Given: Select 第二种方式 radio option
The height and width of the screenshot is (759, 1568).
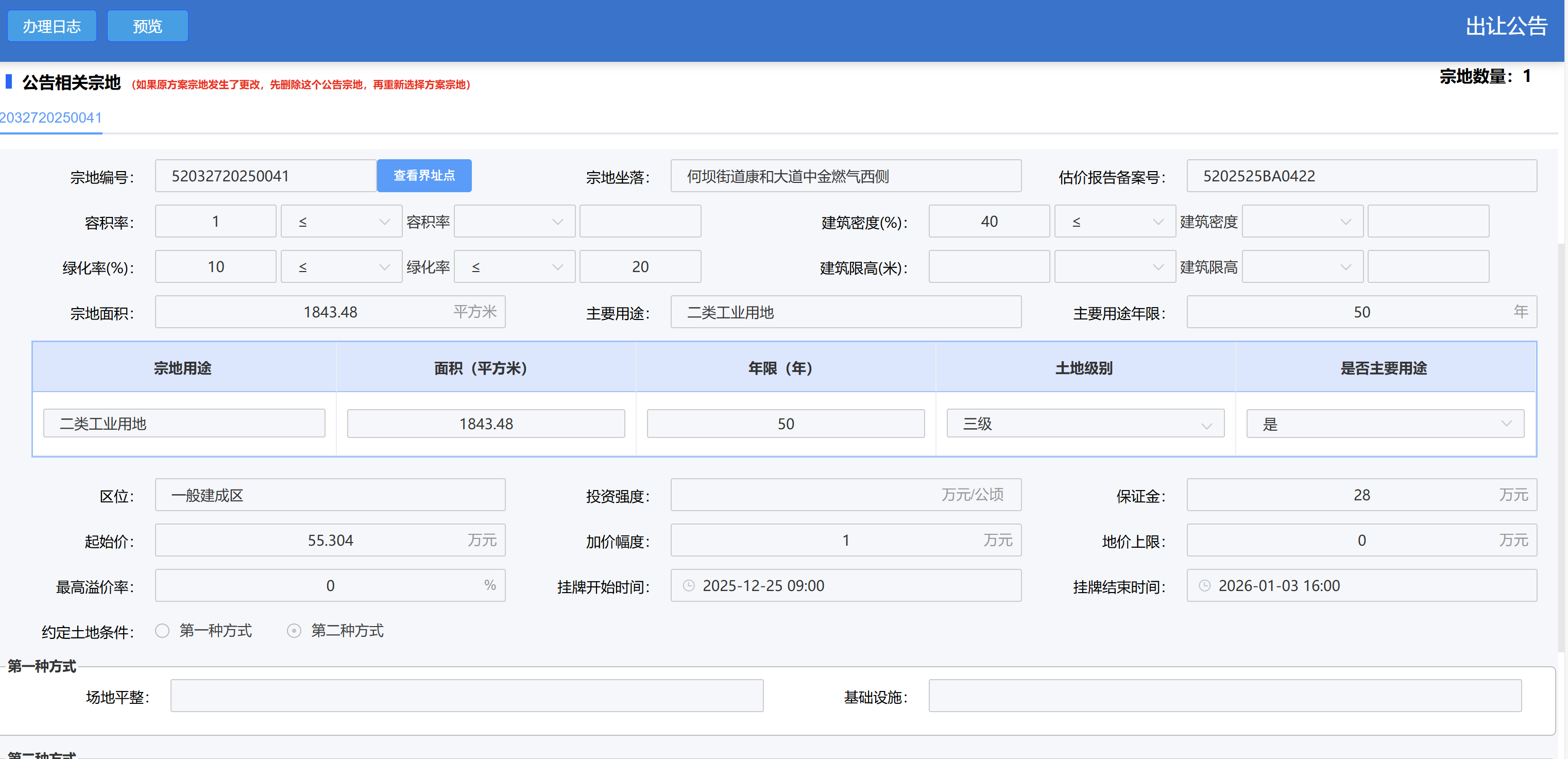Looking at the screenshot, I should pyautogui.click(x=294, y=631).
